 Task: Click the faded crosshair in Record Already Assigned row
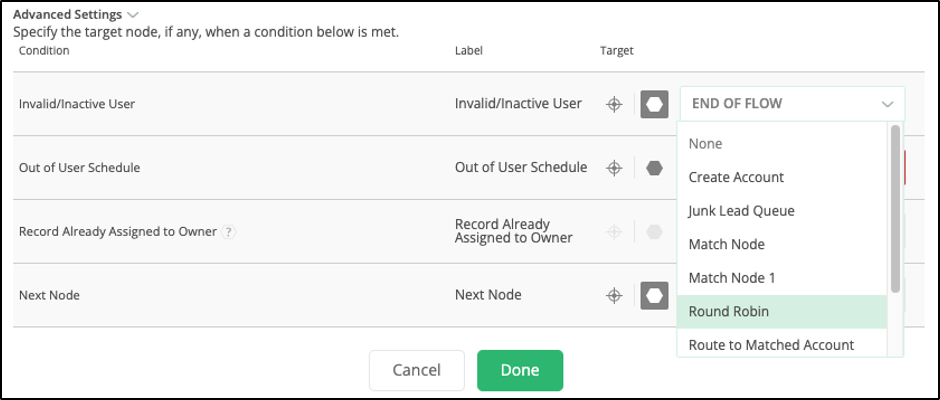coord(615,232)
